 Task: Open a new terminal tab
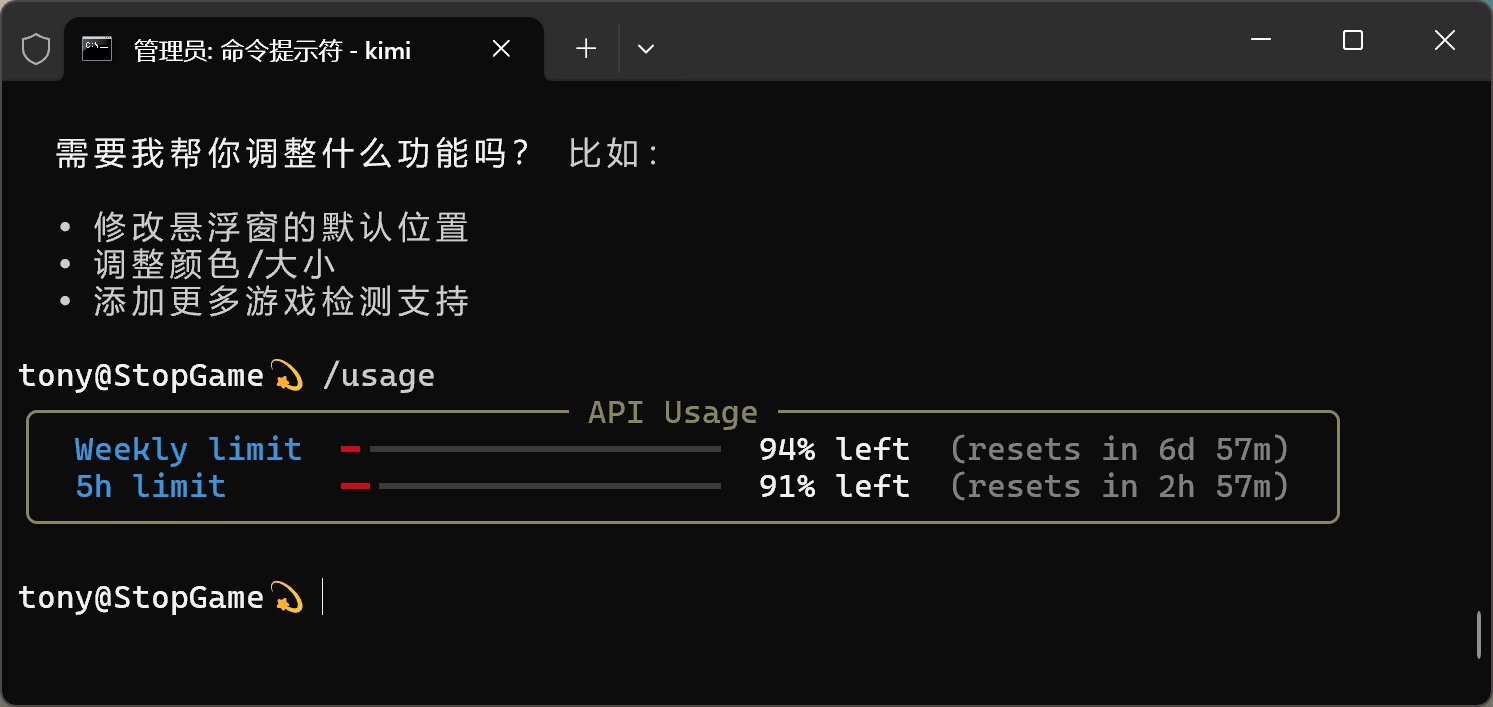coord(586,48)
